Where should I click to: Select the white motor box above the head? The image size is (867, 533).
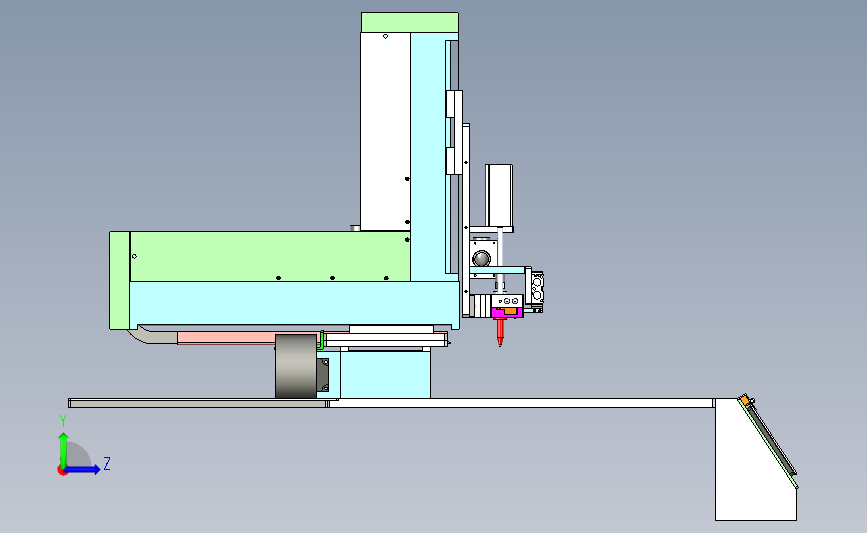(x=499, y=196)
